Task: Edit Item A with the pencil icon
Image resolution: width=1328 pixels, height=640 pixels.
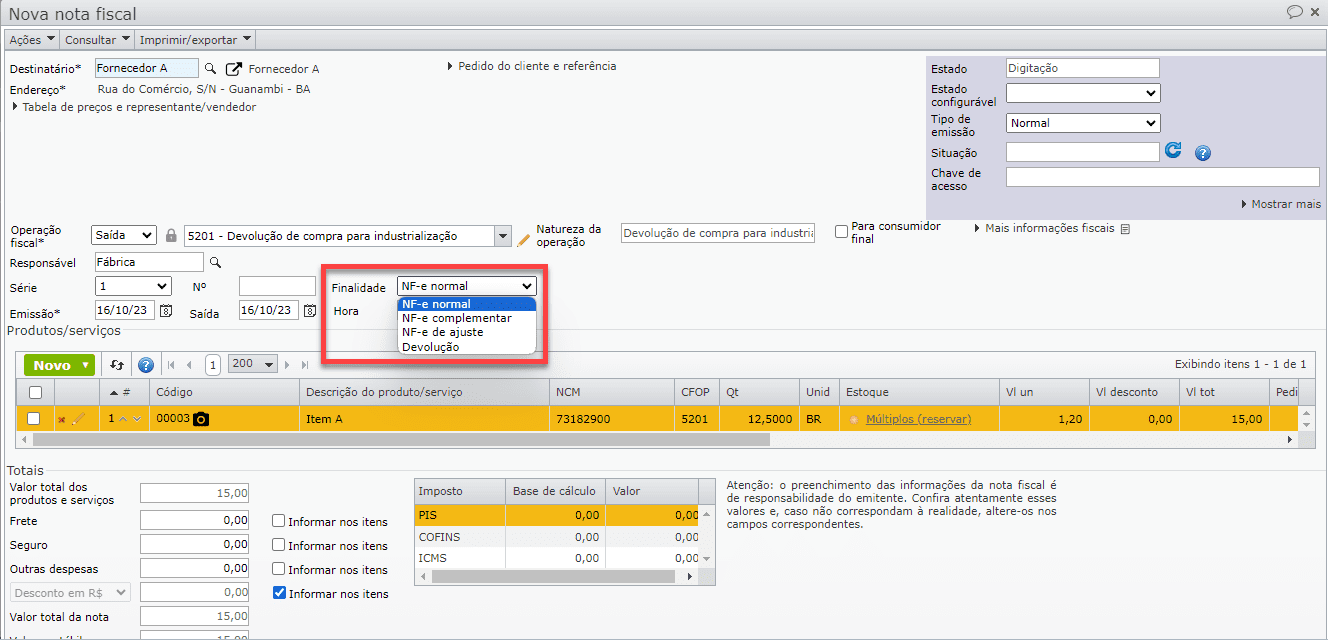Action: tap(78, 419)
